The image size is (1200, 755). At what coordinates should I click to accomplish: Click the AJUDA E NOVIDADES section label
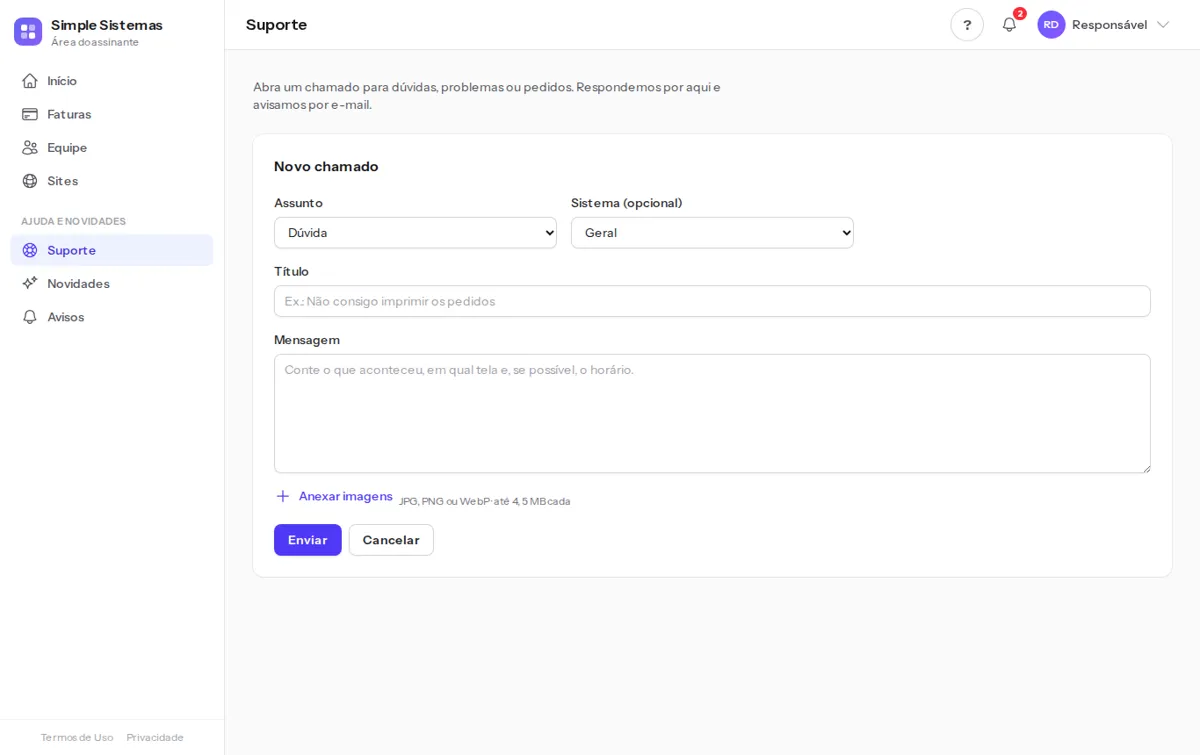(x=73, y=221)
